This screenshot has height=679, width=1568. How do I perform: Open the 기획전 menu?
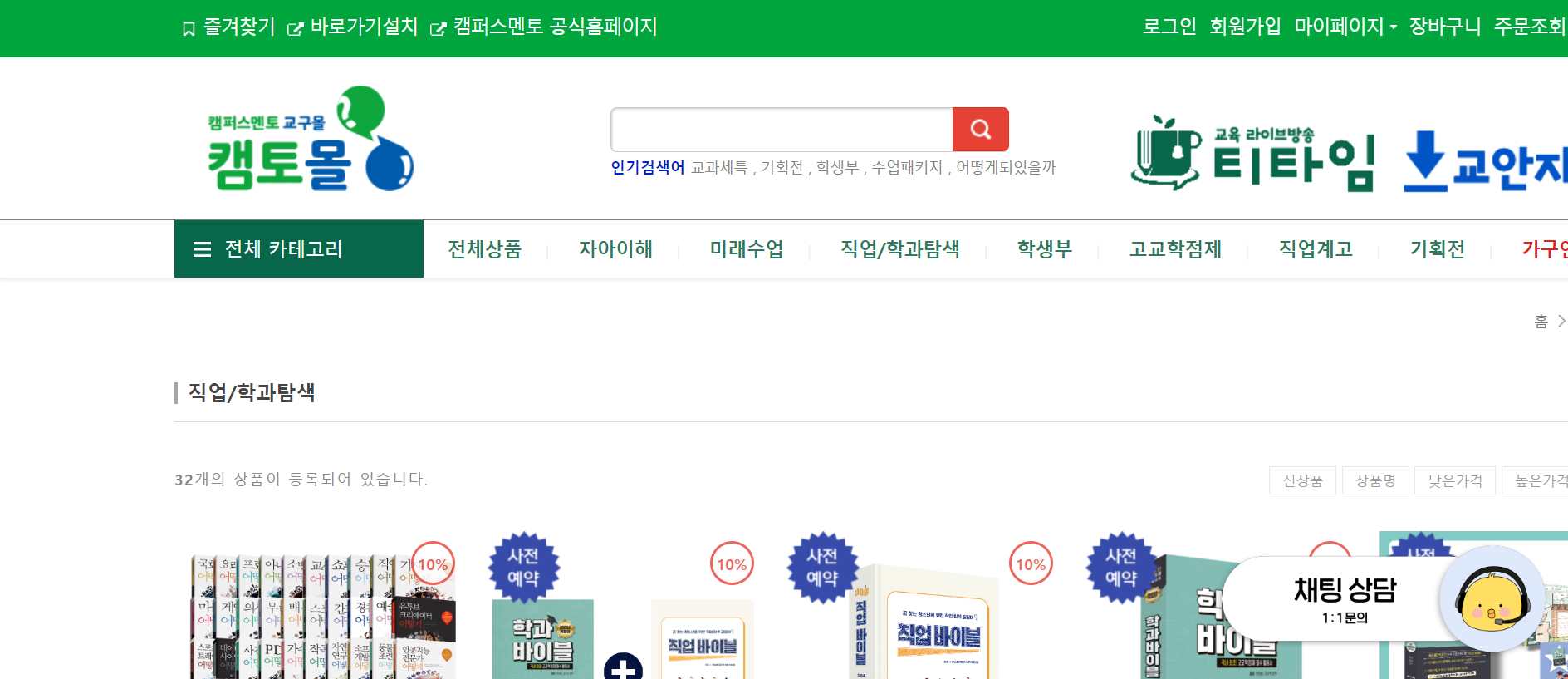1438,248
